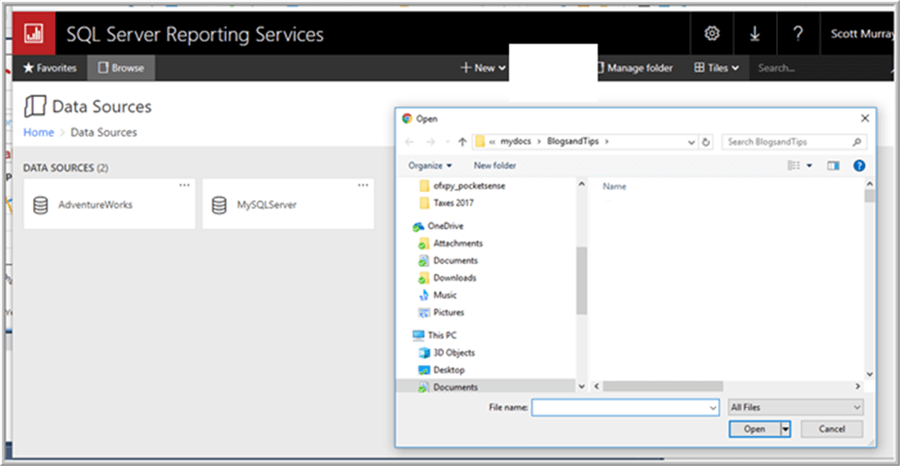Select the Browse tab
Screen dimensions: 900x466
click(121, 68)
